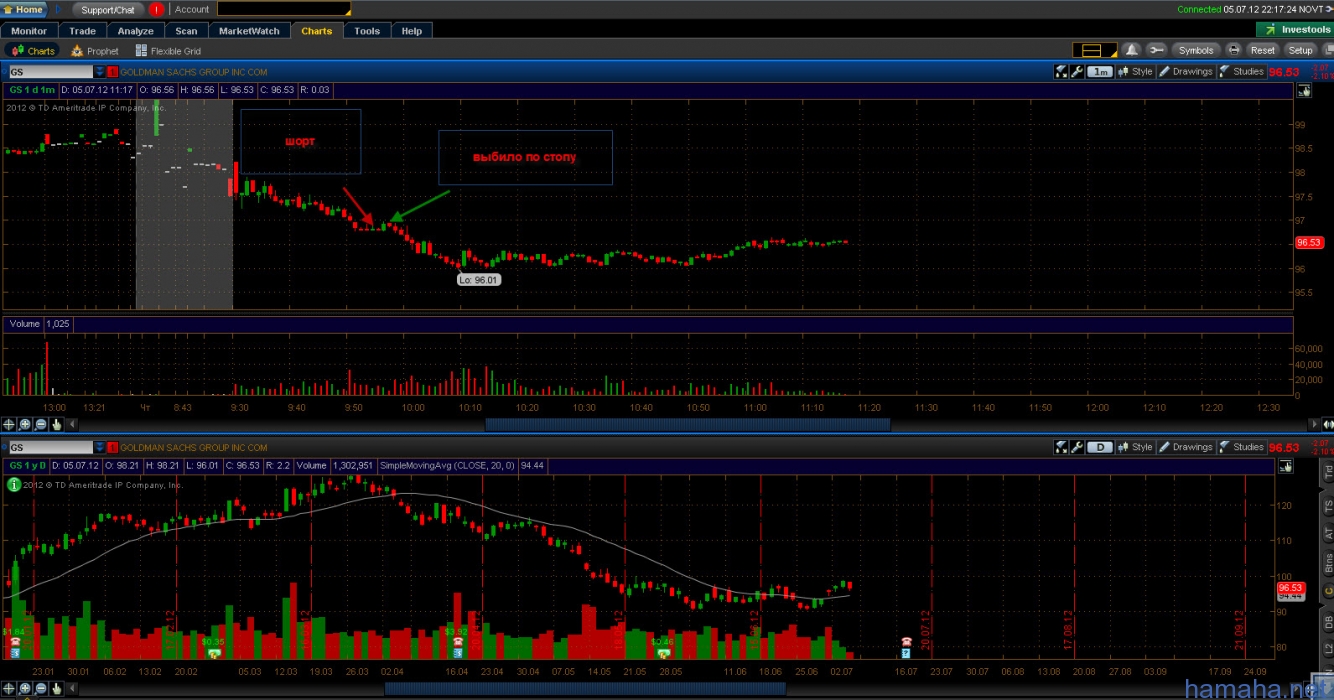Screen dimensions: 1334x700
Task: Click the Connected status text
Action: [1199, 9]
